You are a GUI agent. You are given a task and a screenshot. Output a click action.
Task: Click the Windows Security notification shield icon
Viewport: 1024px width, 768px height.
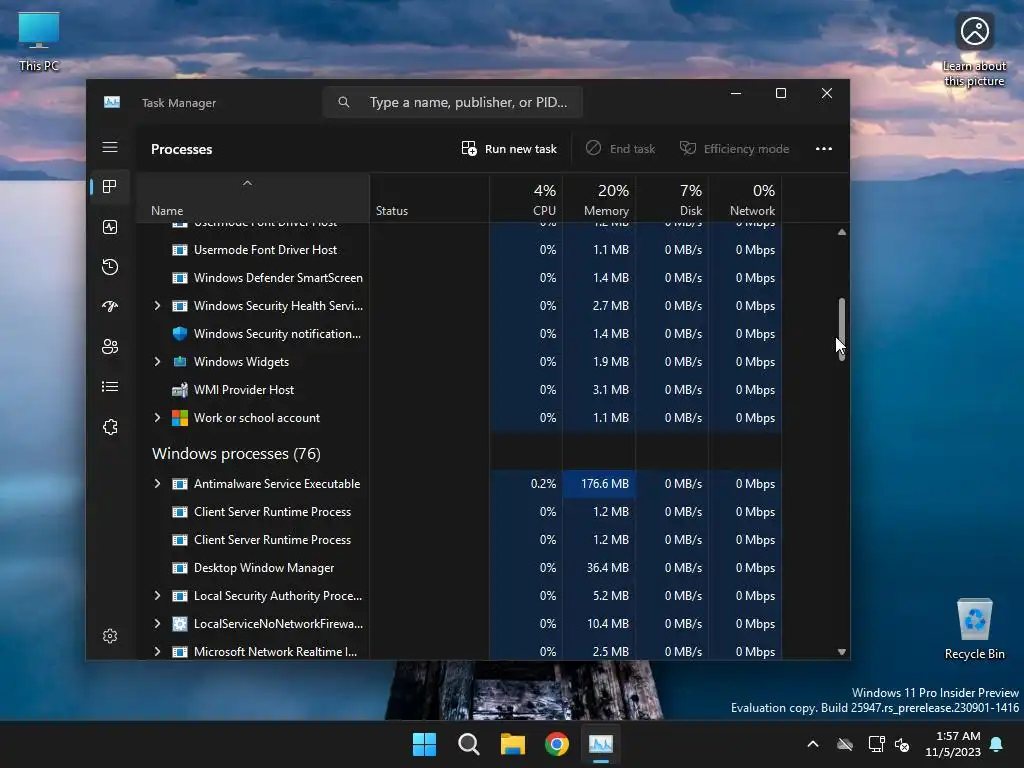180,334
